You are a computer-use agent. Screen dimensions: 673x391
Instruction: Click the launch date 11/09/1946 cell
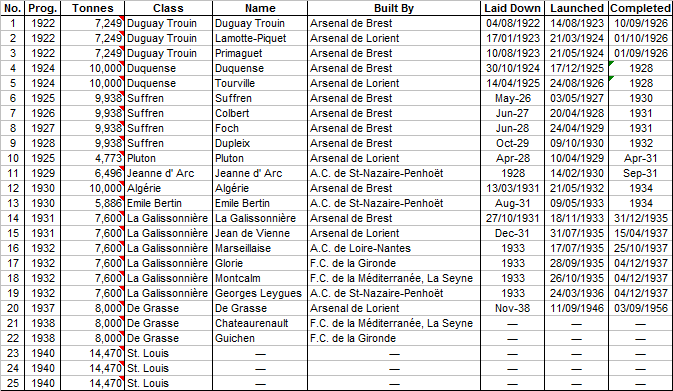(576, 308)
